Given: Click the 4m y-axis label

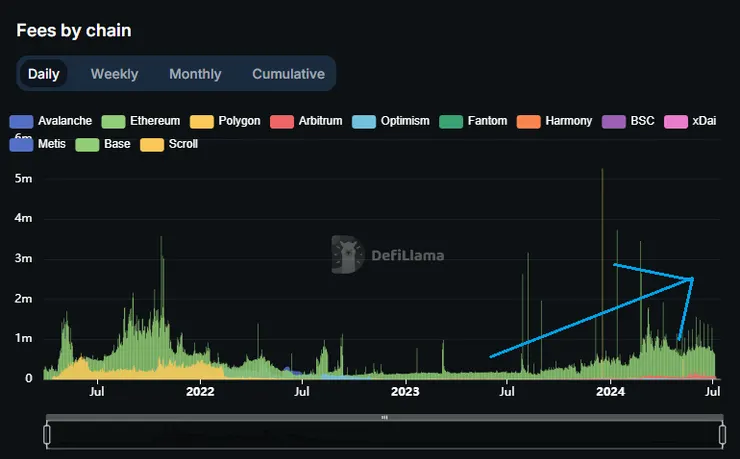Looking at the screenshot, I should (24, 218).
